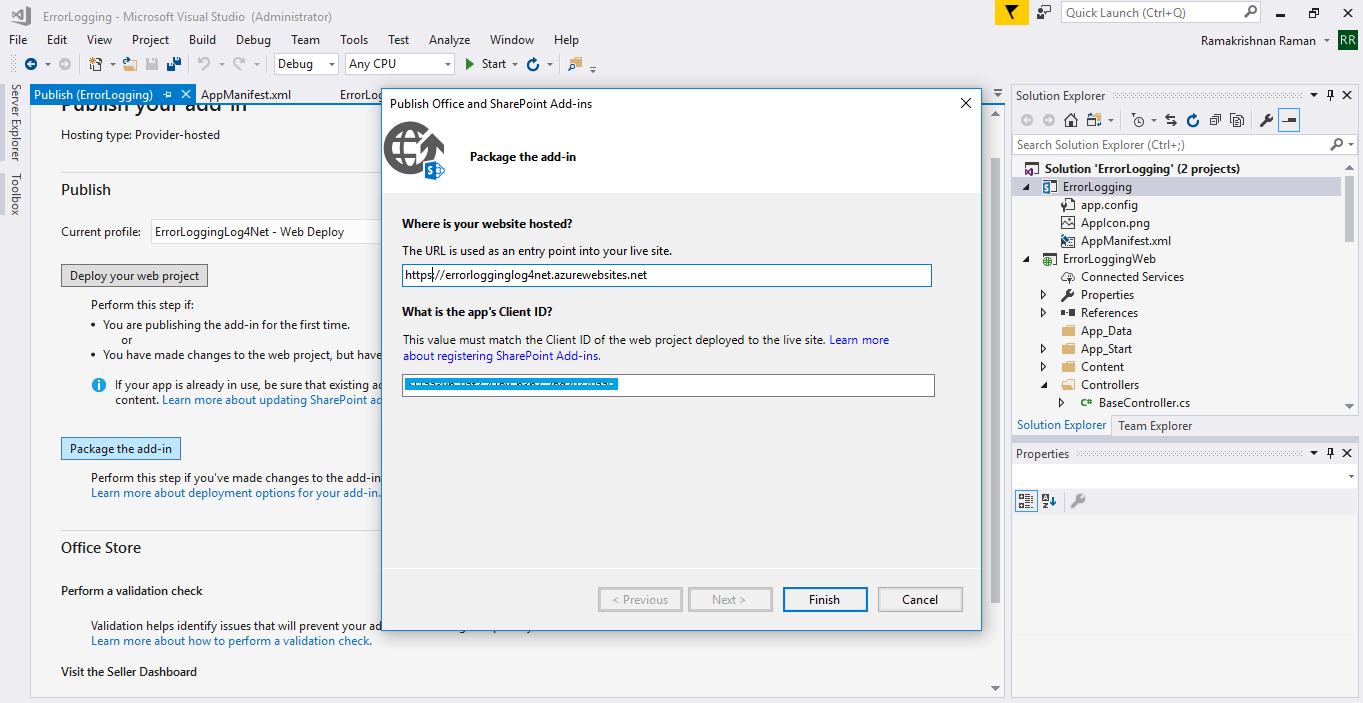
Task: Click the yellow notifications flag icon
Action: tap(1011, 12)
